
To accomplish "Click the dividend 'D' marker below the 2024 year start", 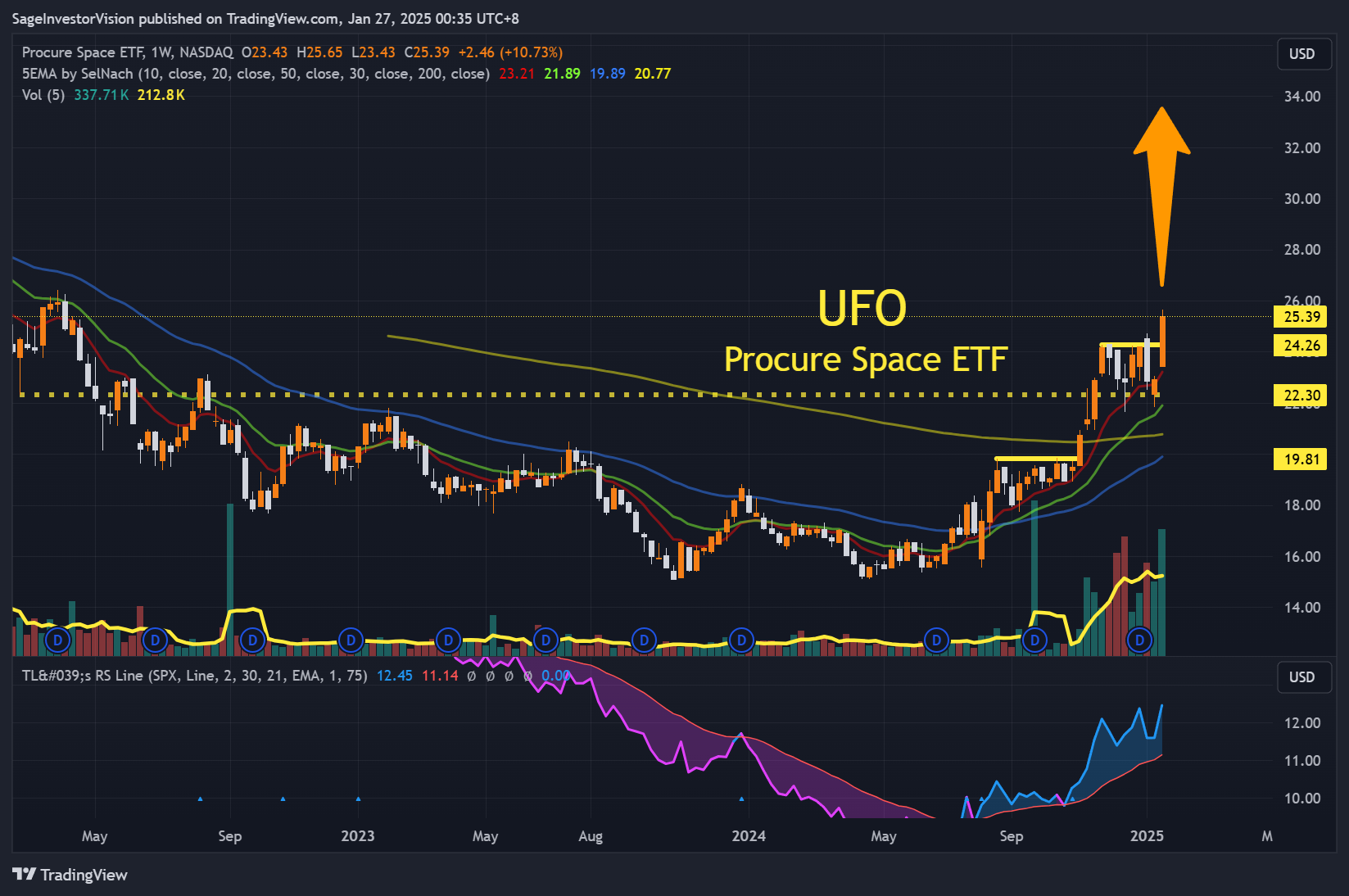I will (741, 640).
